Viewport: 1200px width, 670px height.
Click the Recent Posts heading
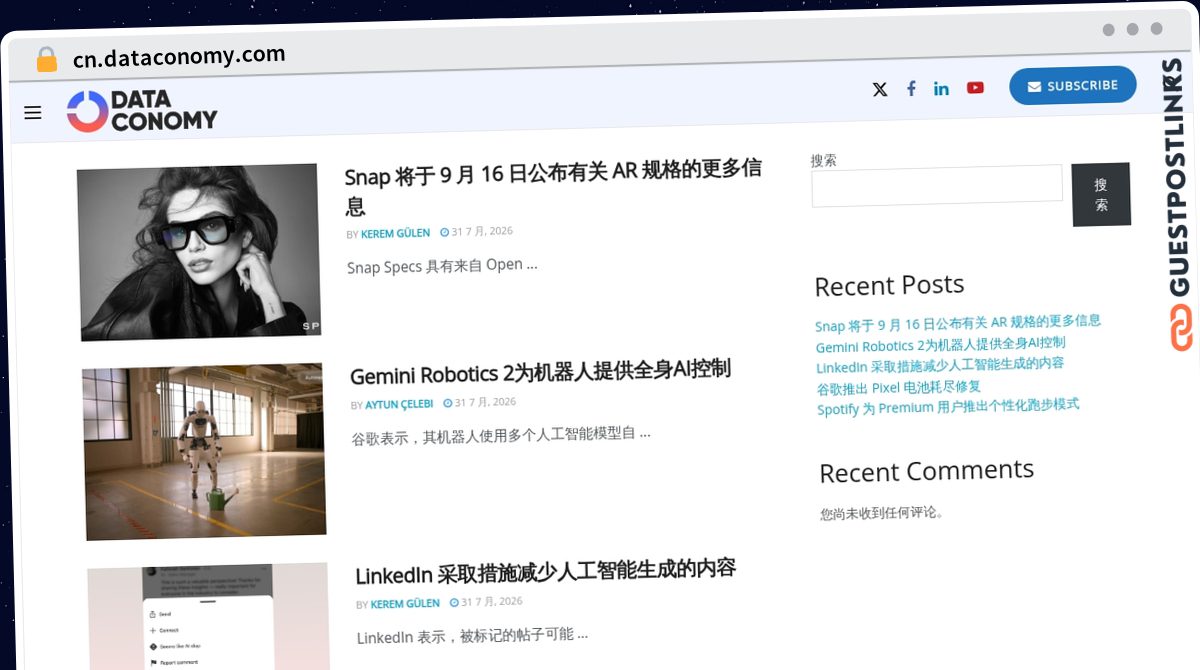[889, 286]
